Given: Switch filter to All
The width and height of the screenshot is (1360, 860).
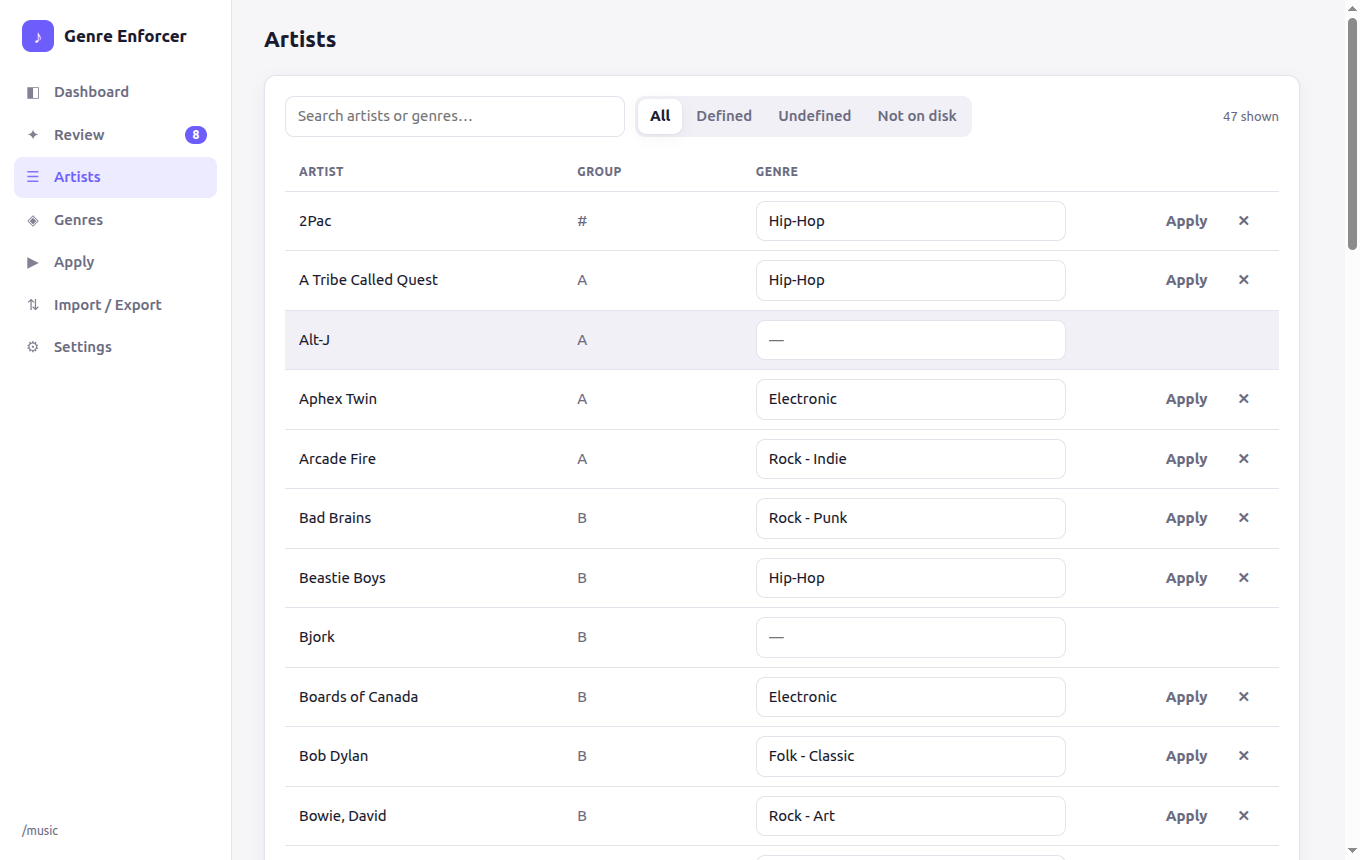Looking at the screenshot, I should 660,116.
